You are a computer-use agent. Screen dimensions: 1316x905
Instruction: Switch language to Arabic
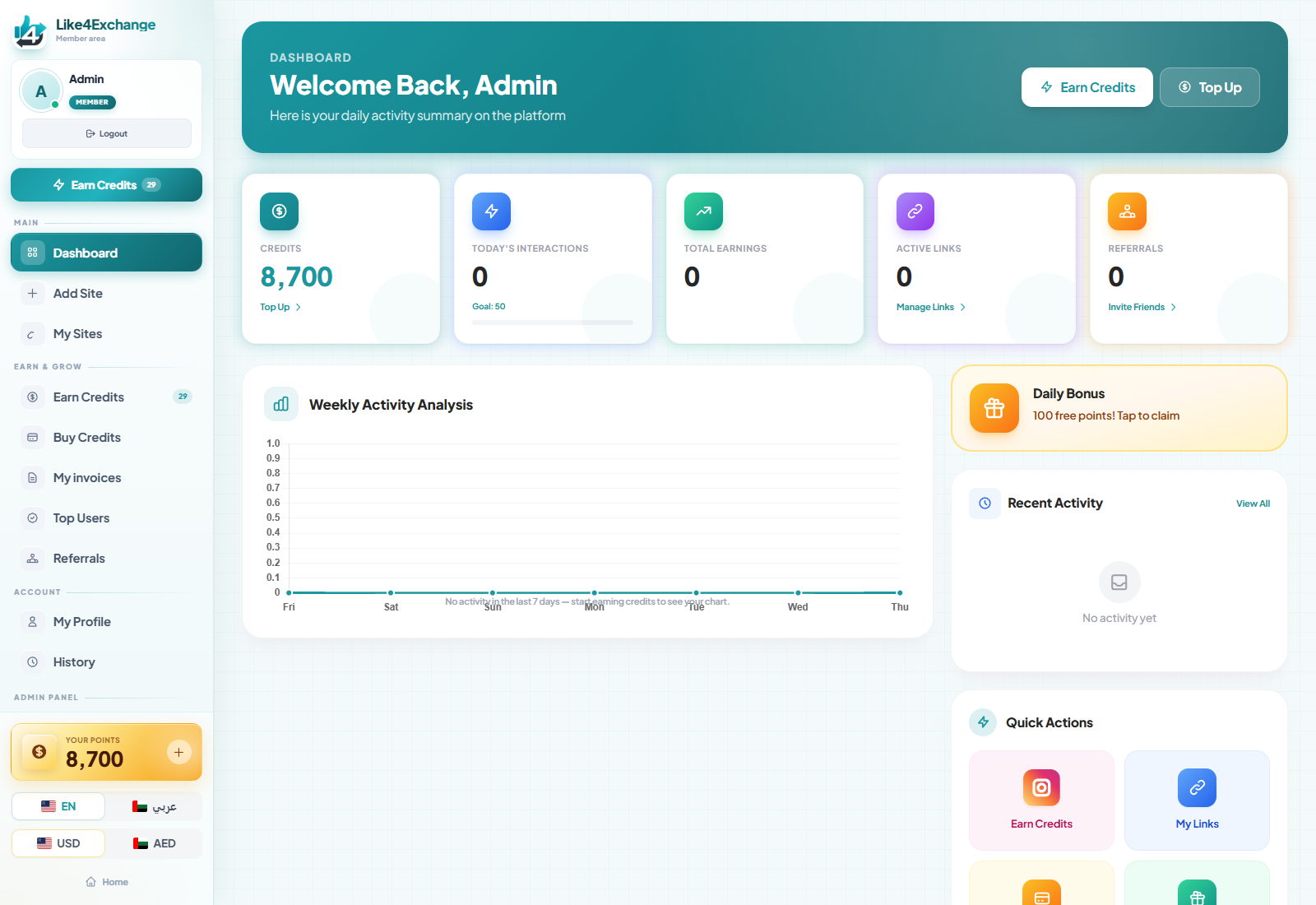point(155,806)
